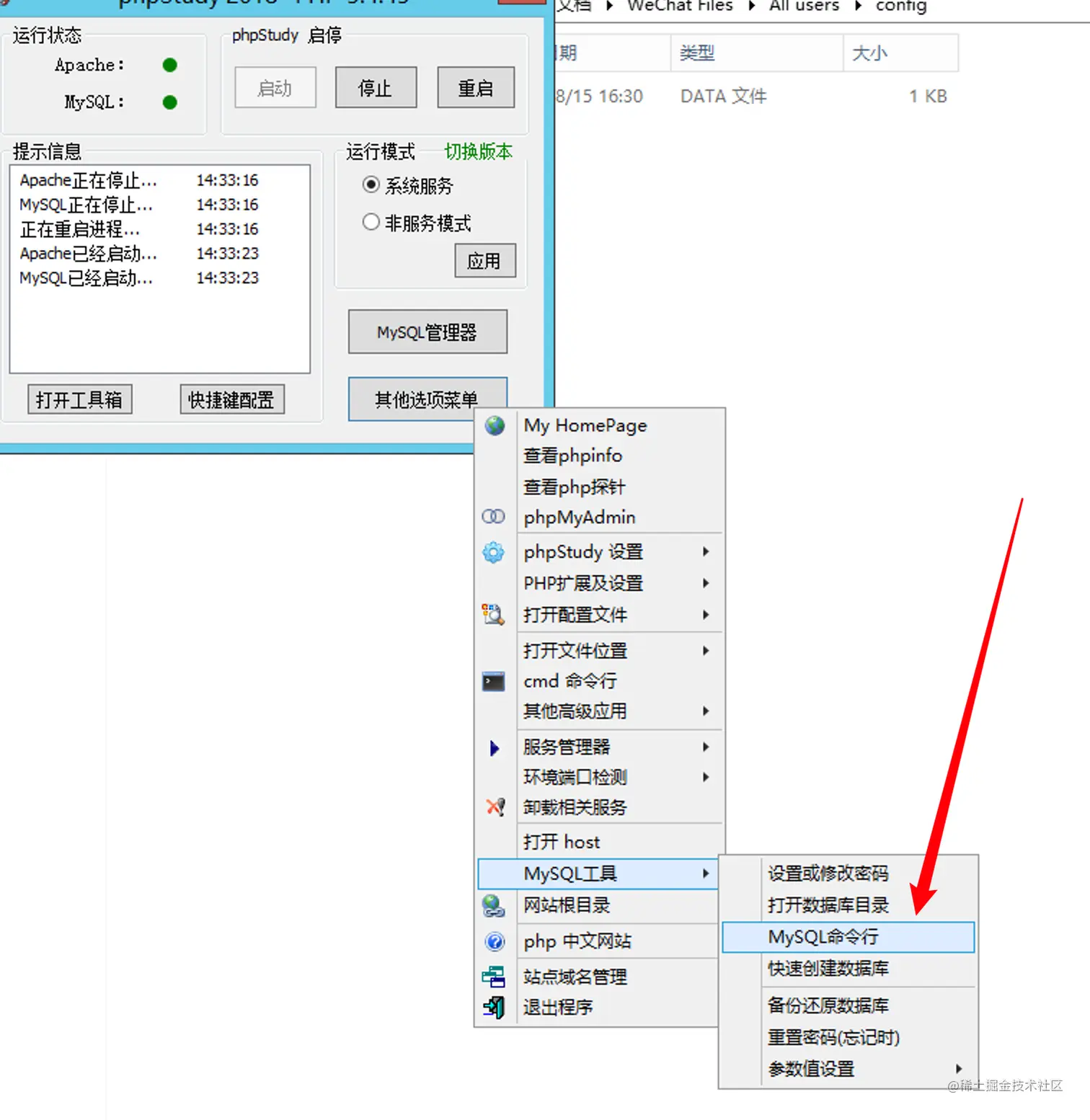This screenshot has height=1120, width=1090.
Task: Click the disabled 启动 button
Action: point(275,88)
